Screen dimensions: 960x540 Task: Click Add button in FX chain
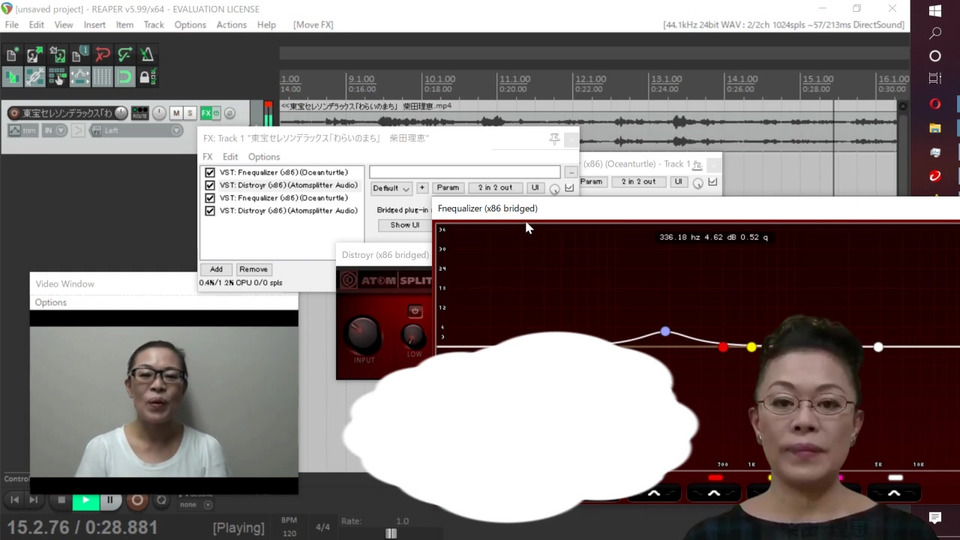click(x=216, y=269)
